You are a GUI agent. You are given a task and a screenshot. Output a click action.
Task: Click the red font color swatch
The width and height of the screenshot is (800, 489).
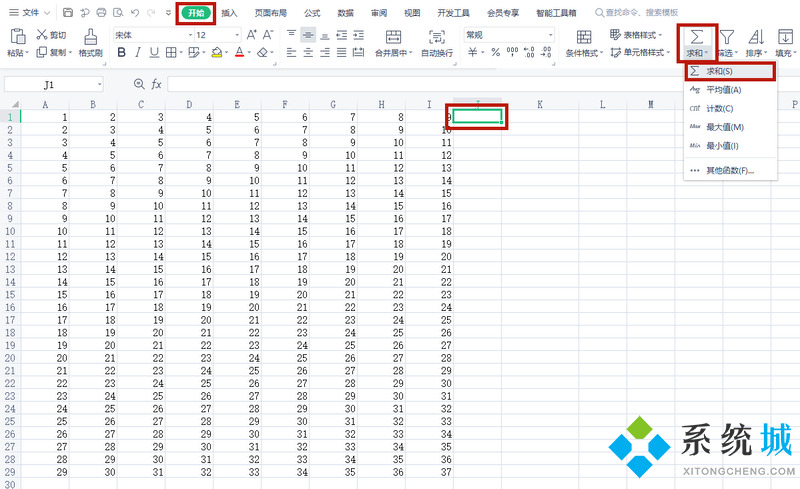click(239, 53)
